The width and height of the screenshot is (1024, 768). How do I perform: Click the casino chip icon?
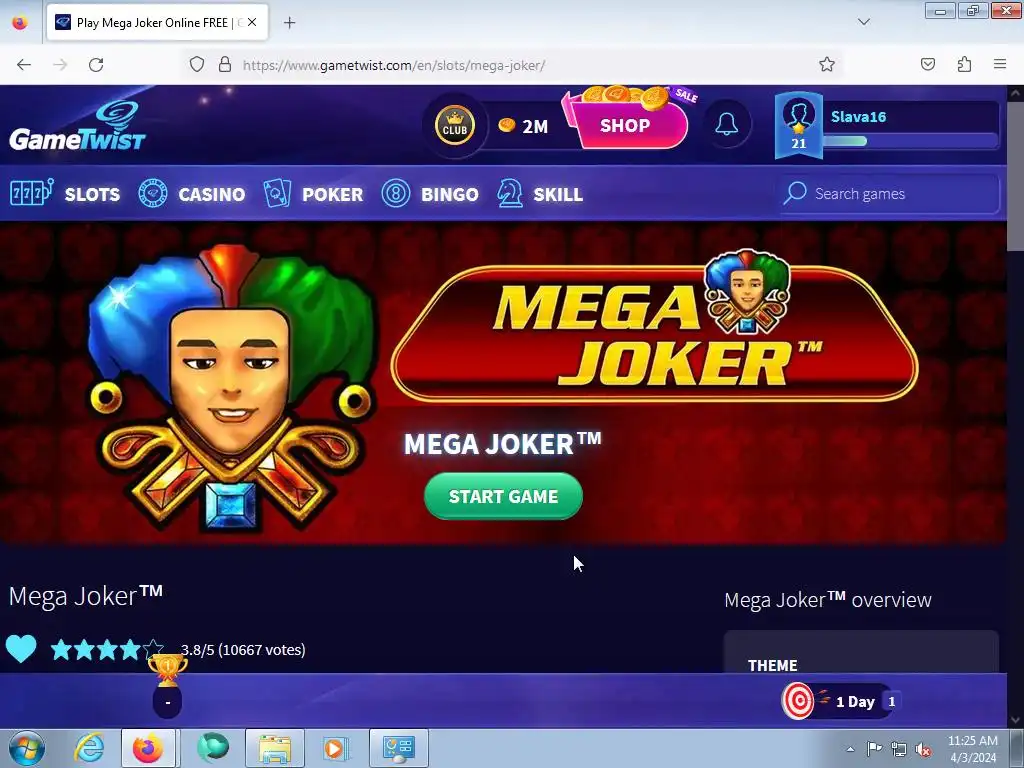pos(153,193)
